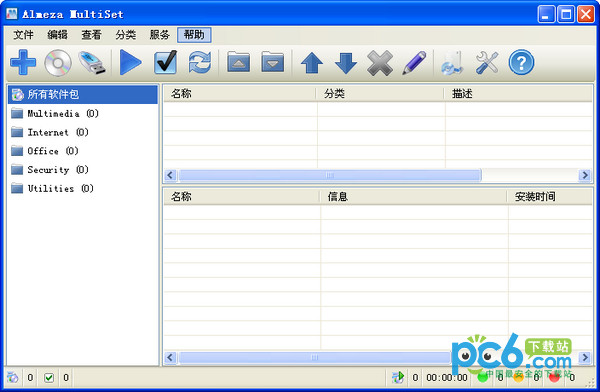Image resolution: width=600 pixels, height=392 pixels.
Task: Click top list horizontal scrollbar thumb
Action: (x=329, y=175)
